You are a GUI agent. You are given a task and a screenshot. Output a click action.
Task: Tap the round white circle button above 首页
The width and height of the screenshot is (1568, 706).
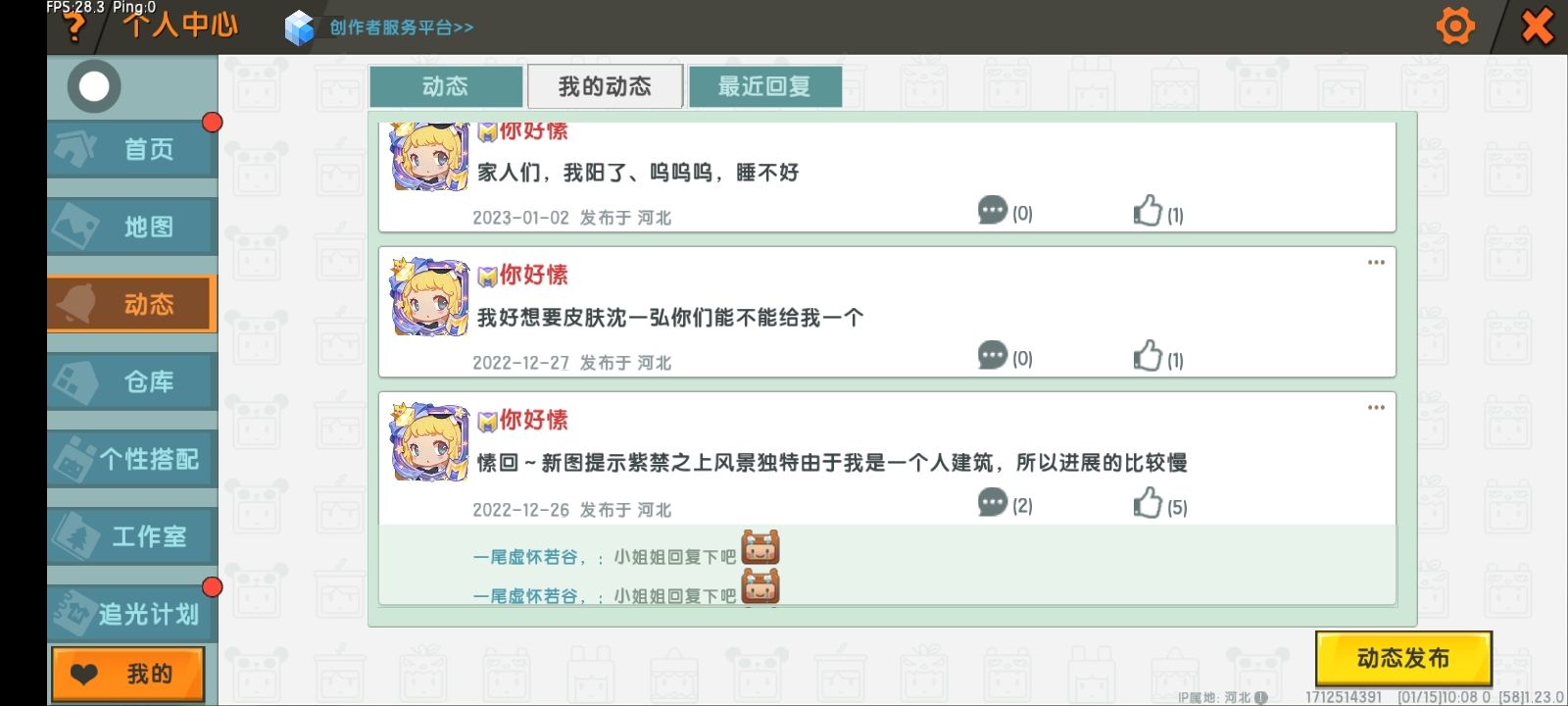click(x=94, y=86)
